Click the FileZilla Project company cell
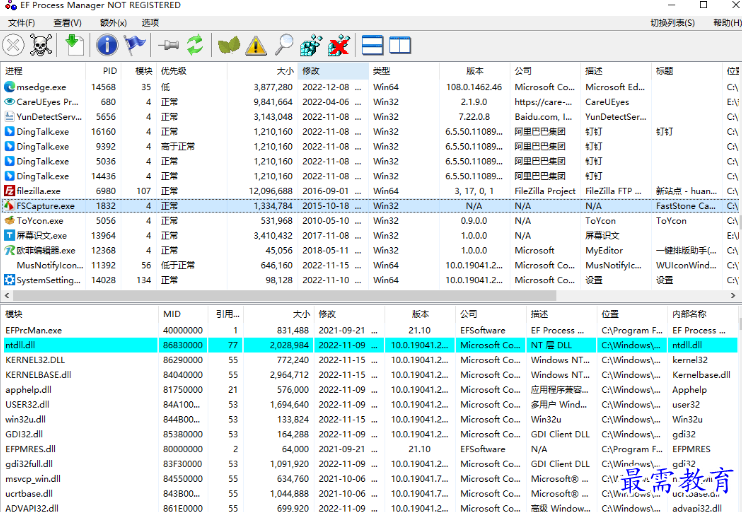Viewport: 742px width, 512px height. 545,191
